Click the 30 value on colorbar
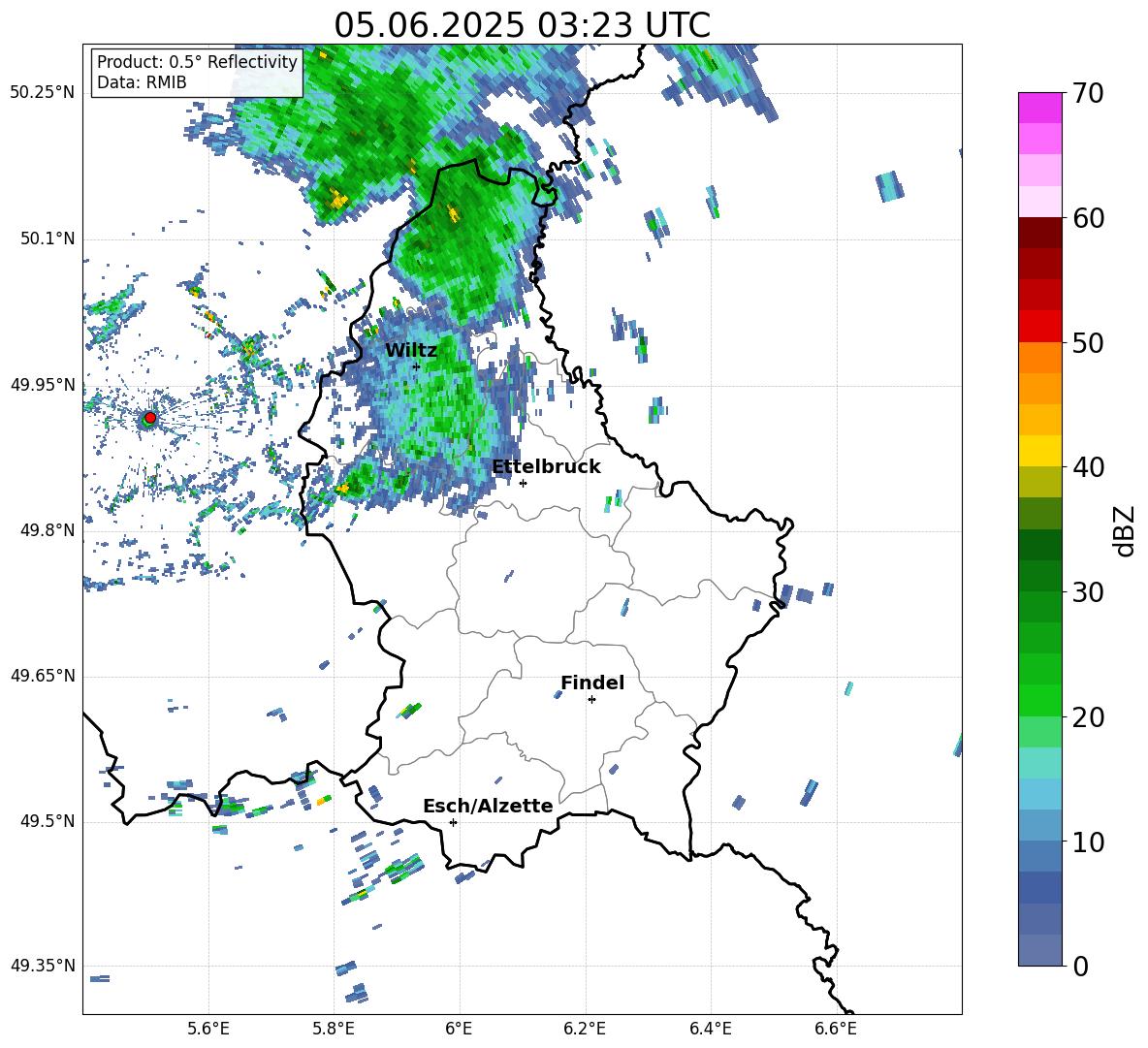The height and width of the screenshot is (1048, 1148). pos(1088,591)
